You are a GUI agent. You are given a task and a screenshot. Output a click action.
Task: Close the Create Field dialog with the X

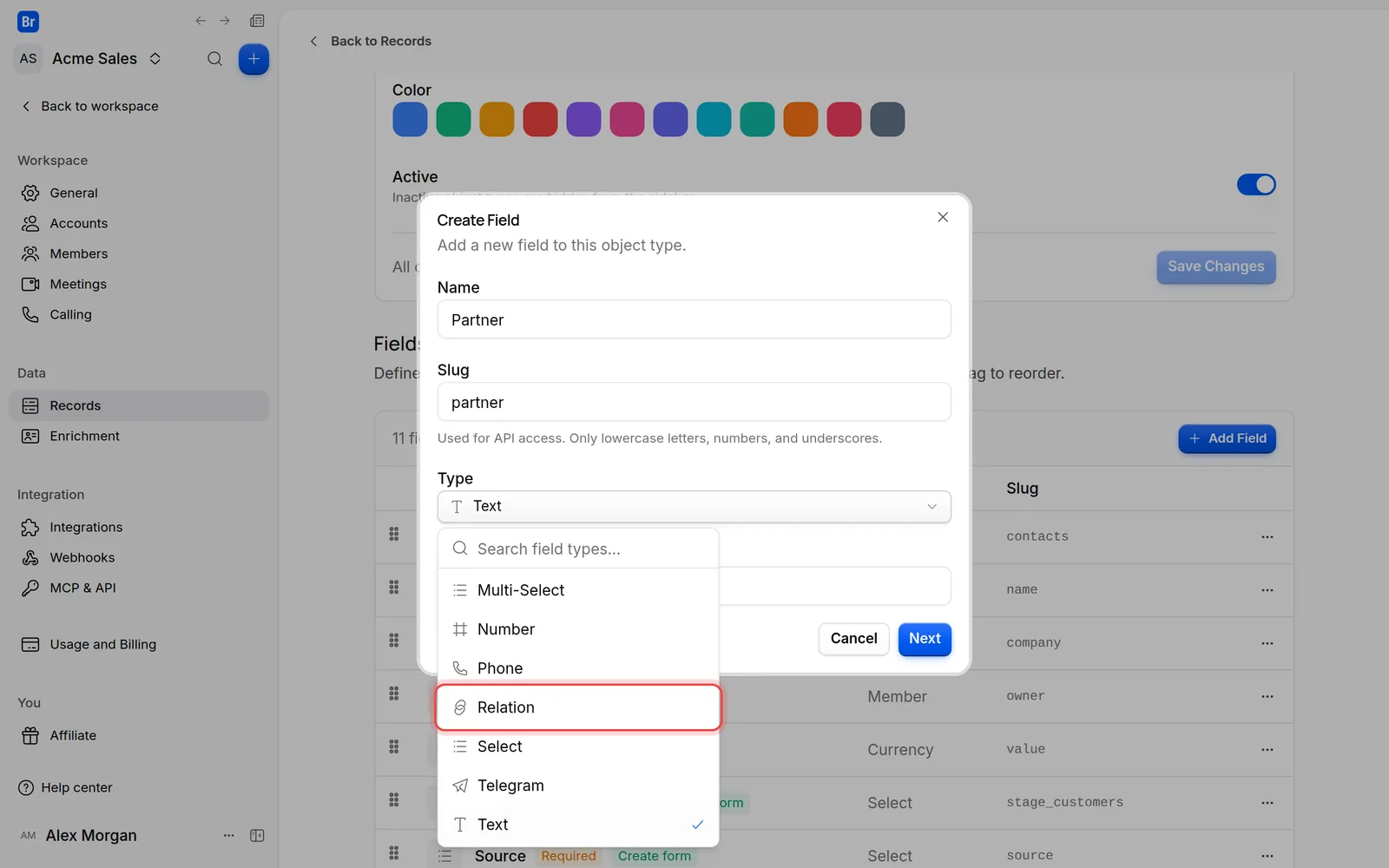pyautogui.click(x=943, y=217)
